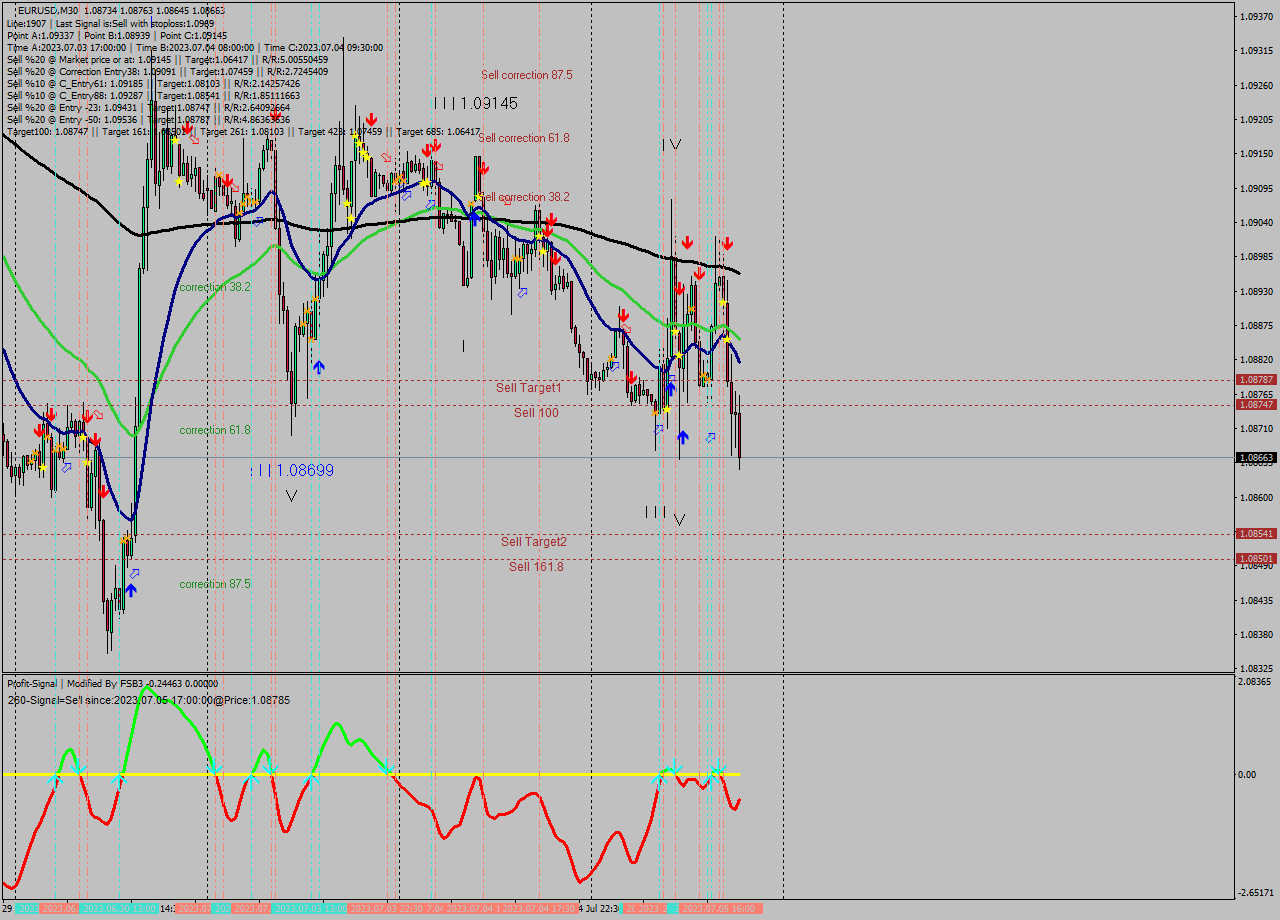
Task: Click the Sell correction 87.5 annotation
Action: pyautogui.click(x=528, y=74)
